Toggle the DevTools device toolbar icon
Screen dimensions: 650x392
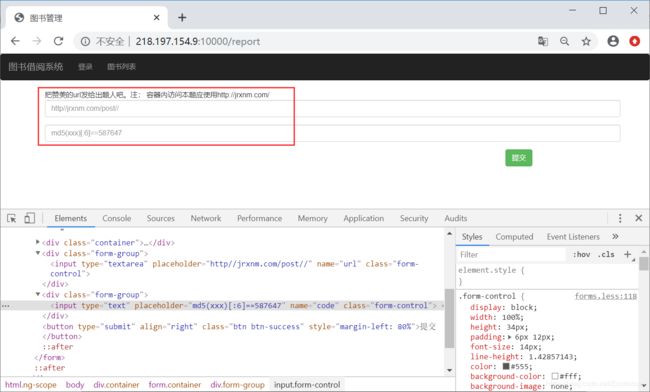coord(29,218)
